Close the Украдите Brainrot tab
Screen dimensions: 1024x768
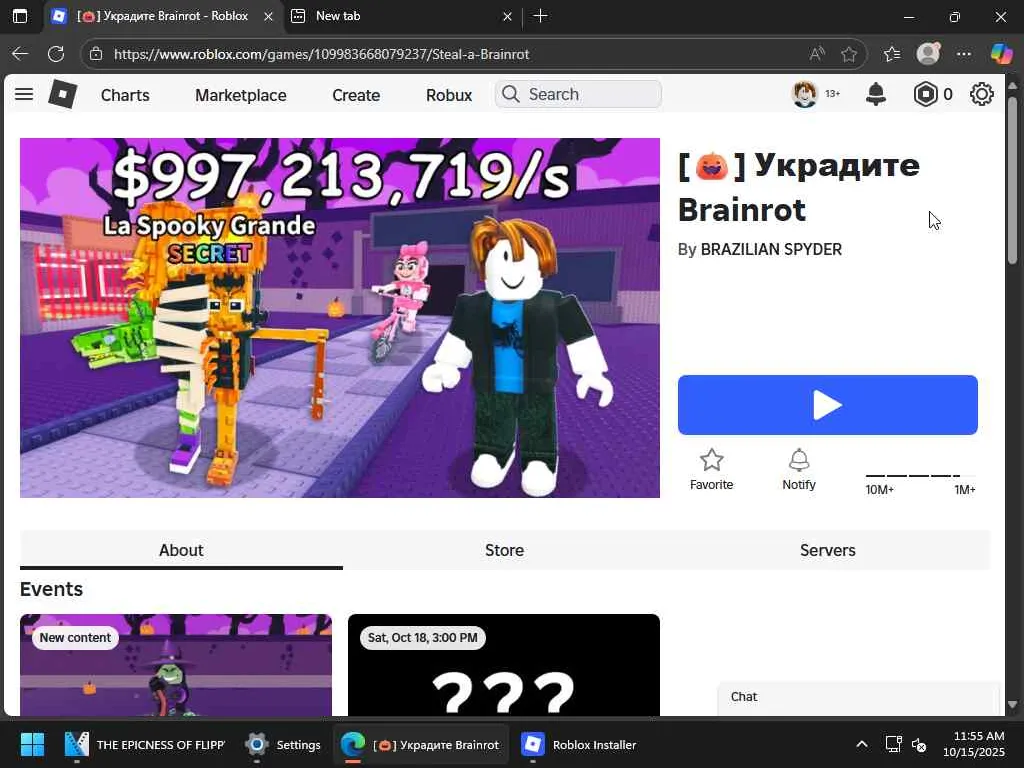click(268, 16)
